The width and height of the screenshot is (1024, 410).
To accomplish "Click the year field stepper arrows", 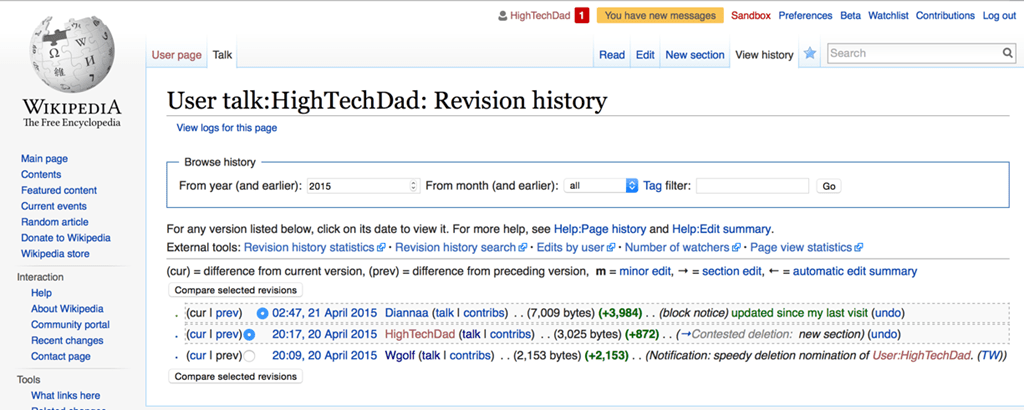I will point(413,186).
